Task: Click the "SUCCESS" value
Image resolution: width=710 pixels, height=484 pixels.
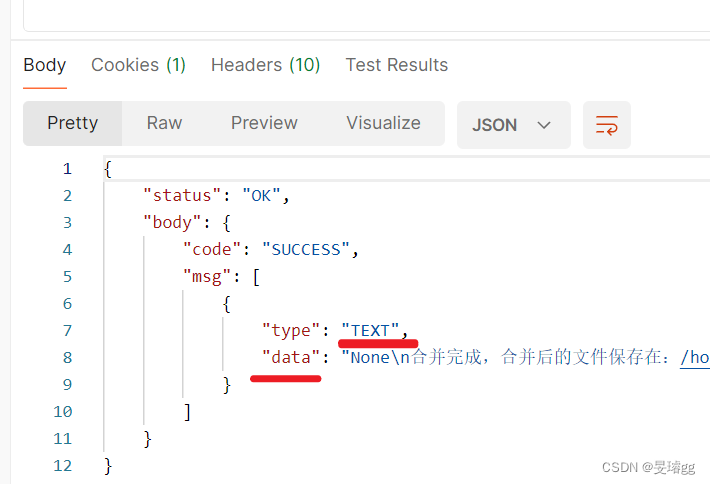Action: pyautogui.click(x=306, y=249)
